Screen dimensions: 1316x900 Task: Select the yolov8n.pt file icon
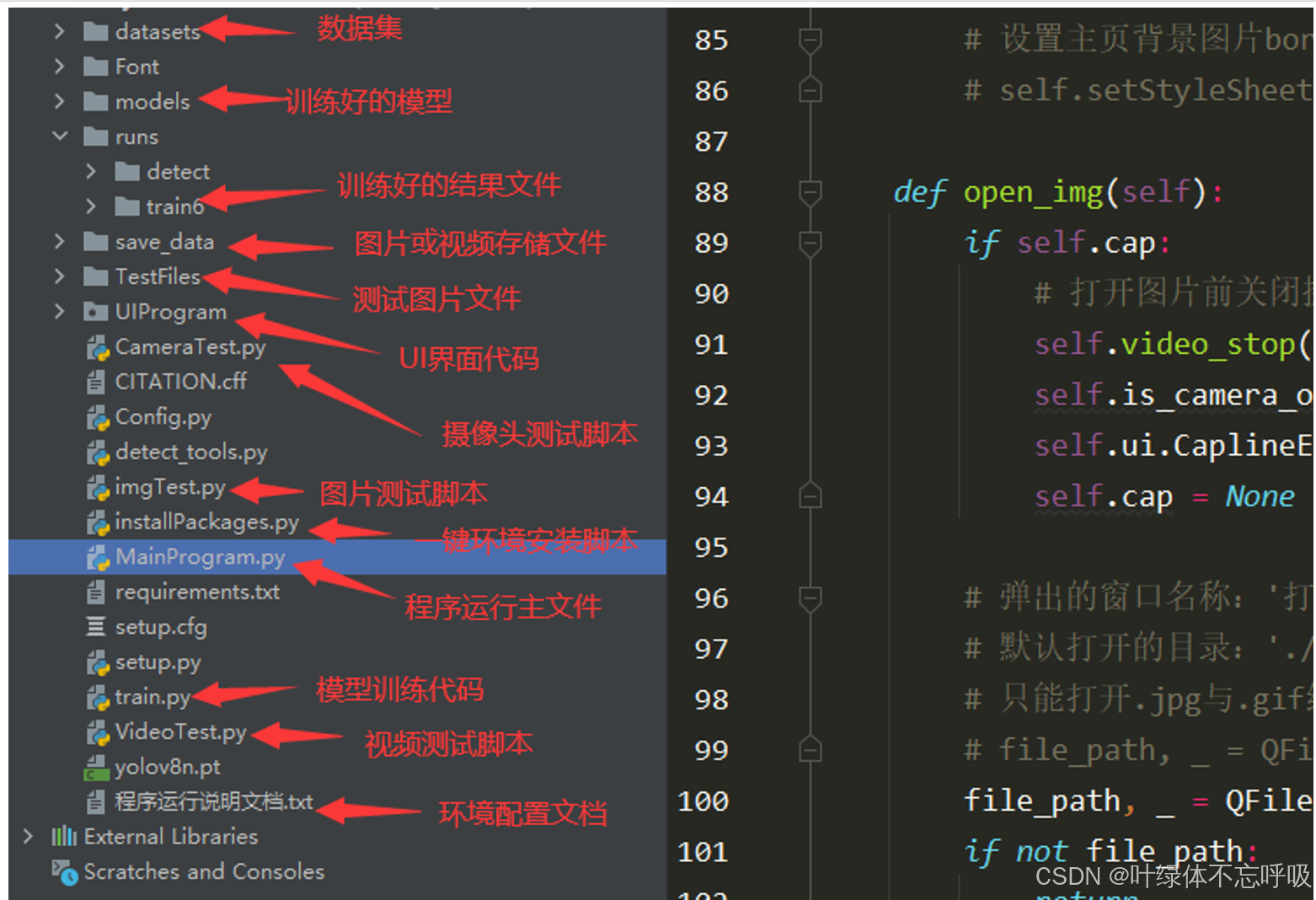(95, 767)
